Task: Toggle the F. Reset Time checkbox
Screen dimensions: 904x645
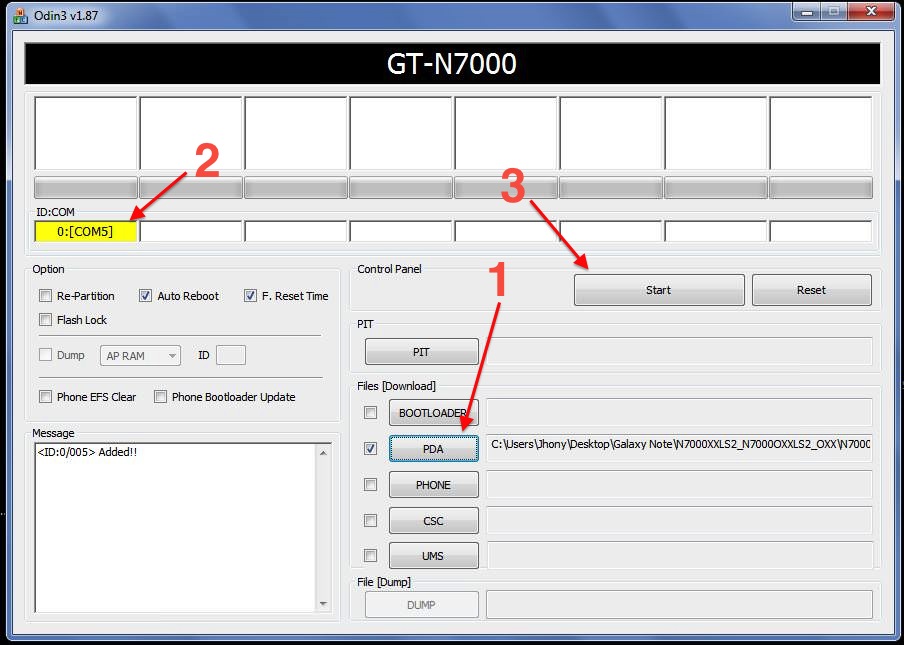Action: pyautogui.click(x=251, y=296)
